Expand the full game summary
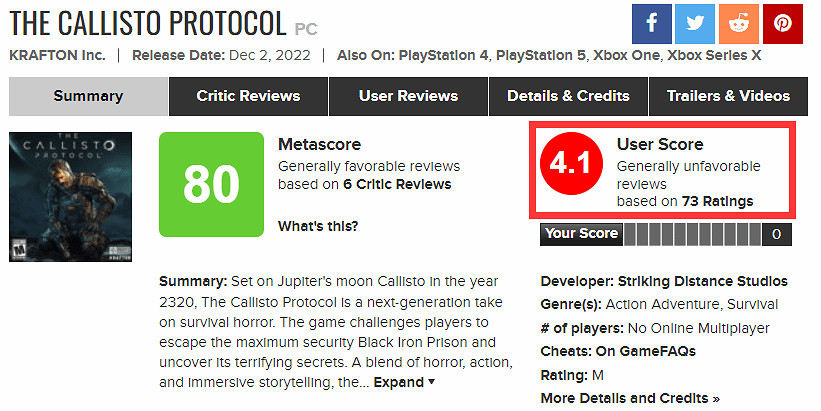The width and height of the screenshot is (821, 411). [x=404, y=382]
